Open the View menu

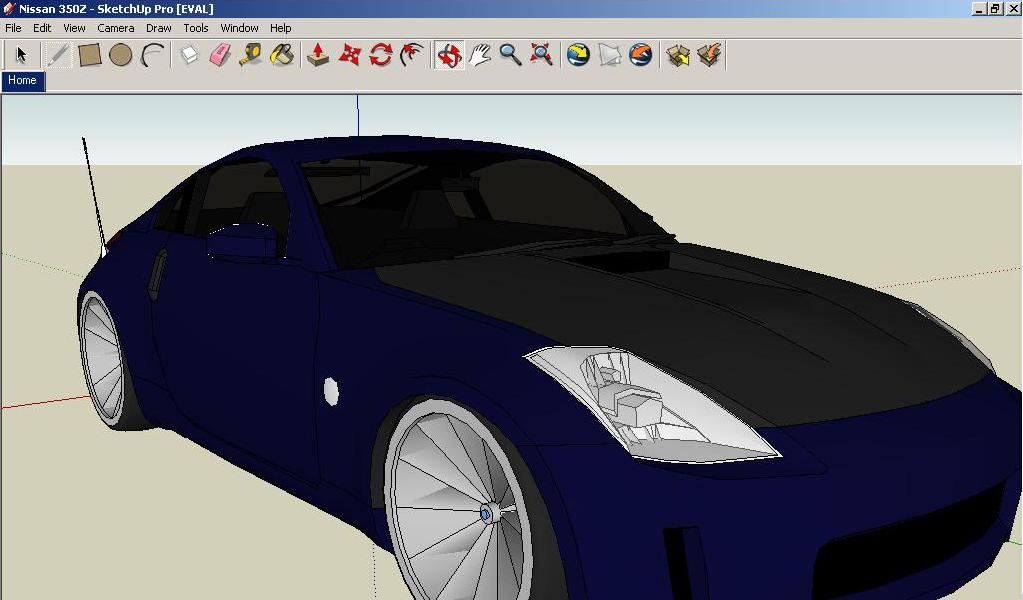(74, 28)
